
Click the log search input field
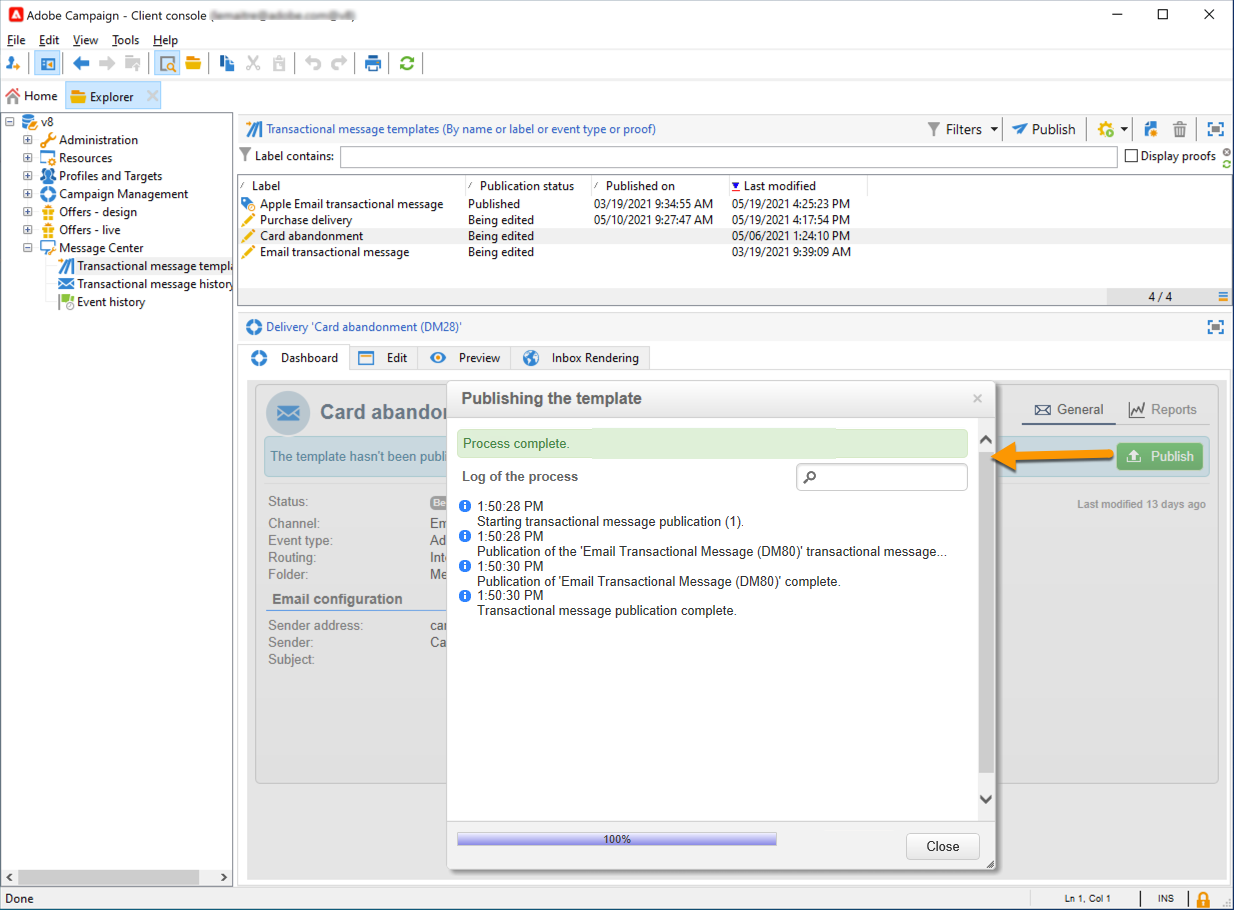pyautogui.click(x=890, y=477)
